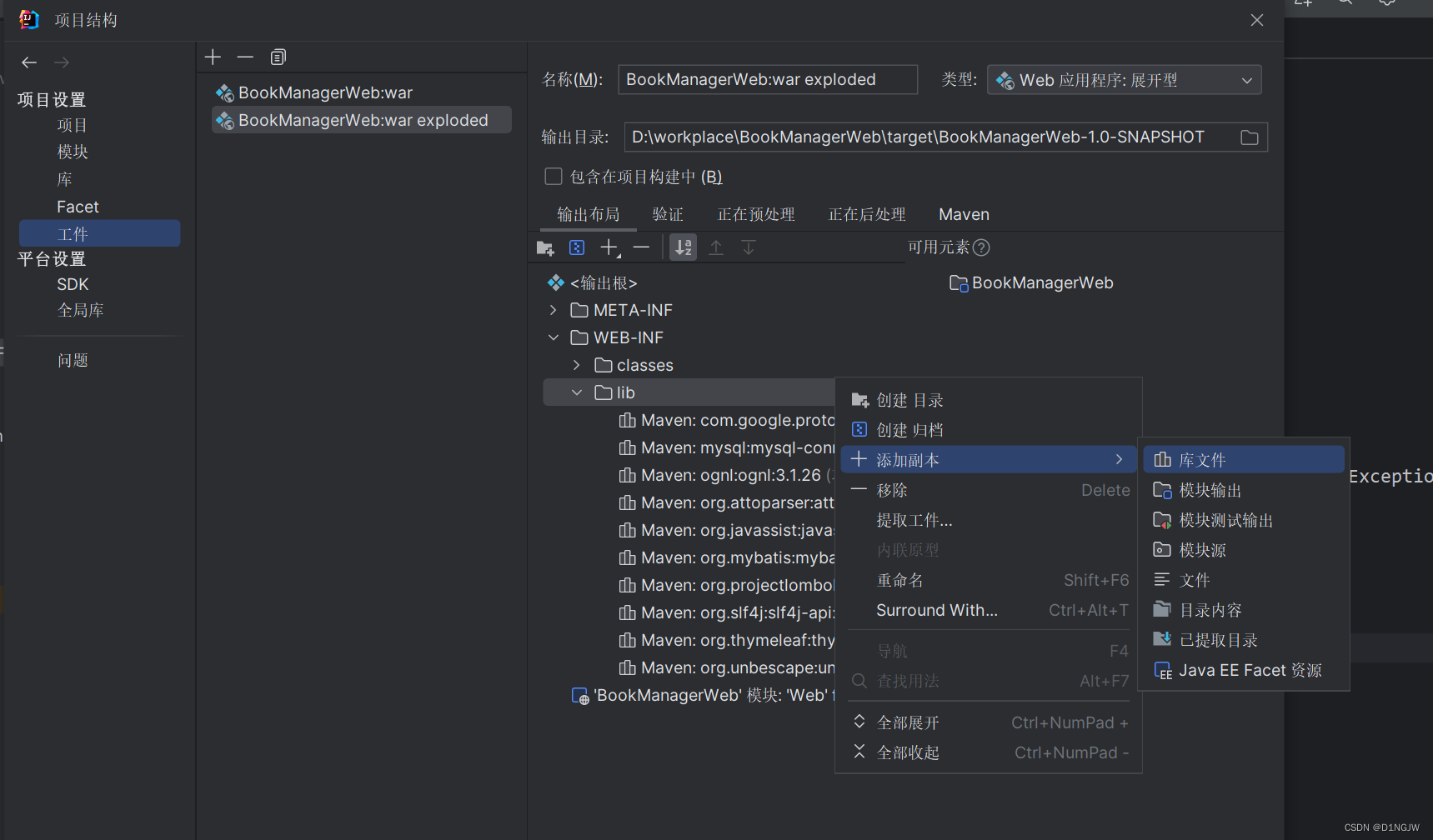Select 全部展开 menu entry
Viewport: 1433px width, 840px height.
tap(989, 723)
